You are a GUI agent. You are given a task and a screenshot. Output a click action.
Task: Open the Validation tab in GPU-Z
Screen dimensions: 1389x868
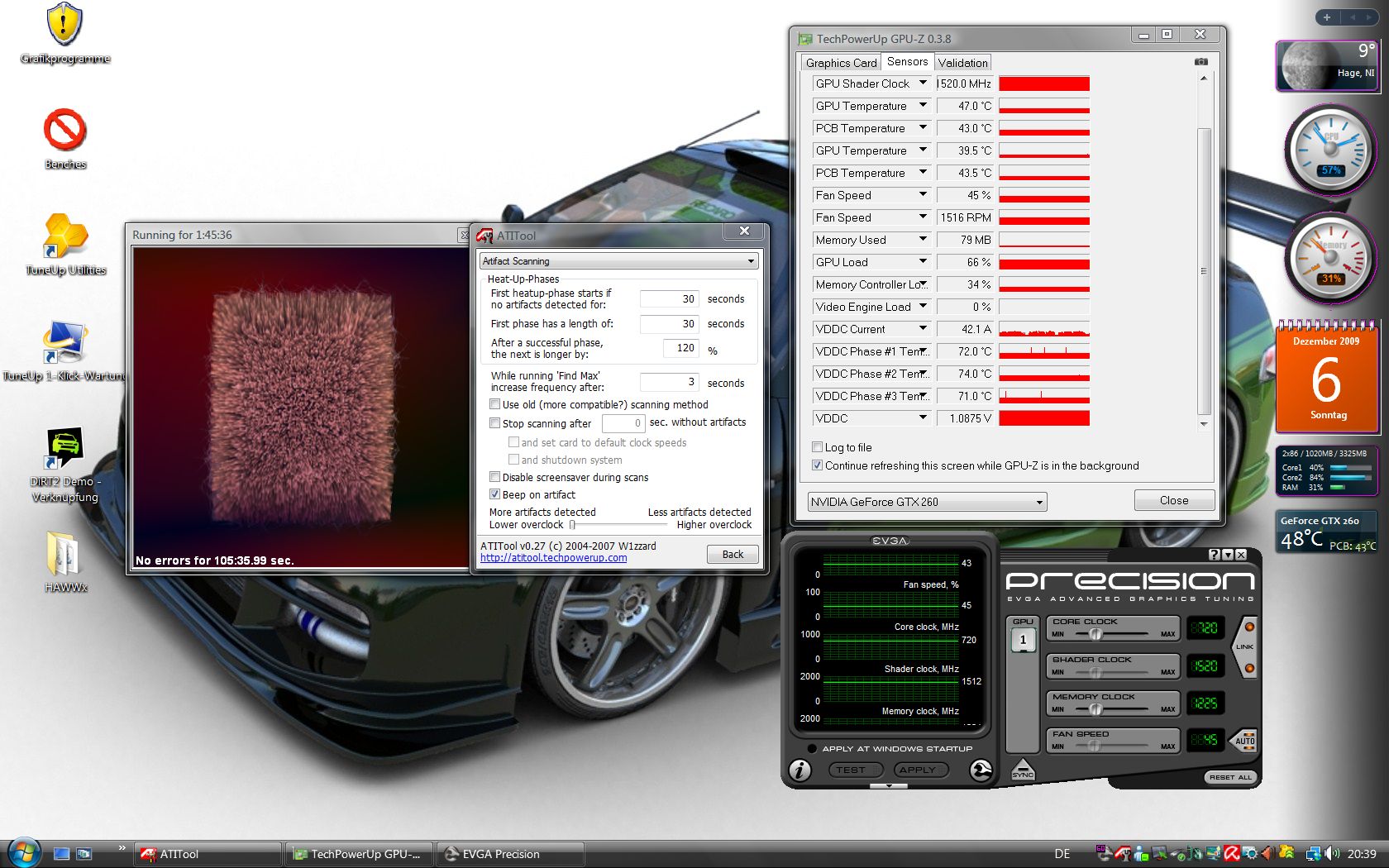pos(962,63)
